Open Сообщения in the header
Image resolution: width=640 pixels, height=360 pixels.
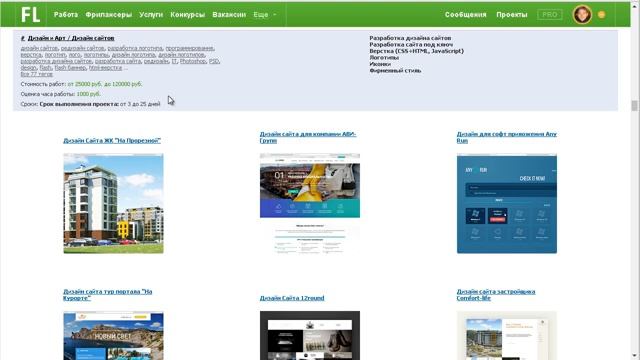pyautogui.click(x=465, y=15)
